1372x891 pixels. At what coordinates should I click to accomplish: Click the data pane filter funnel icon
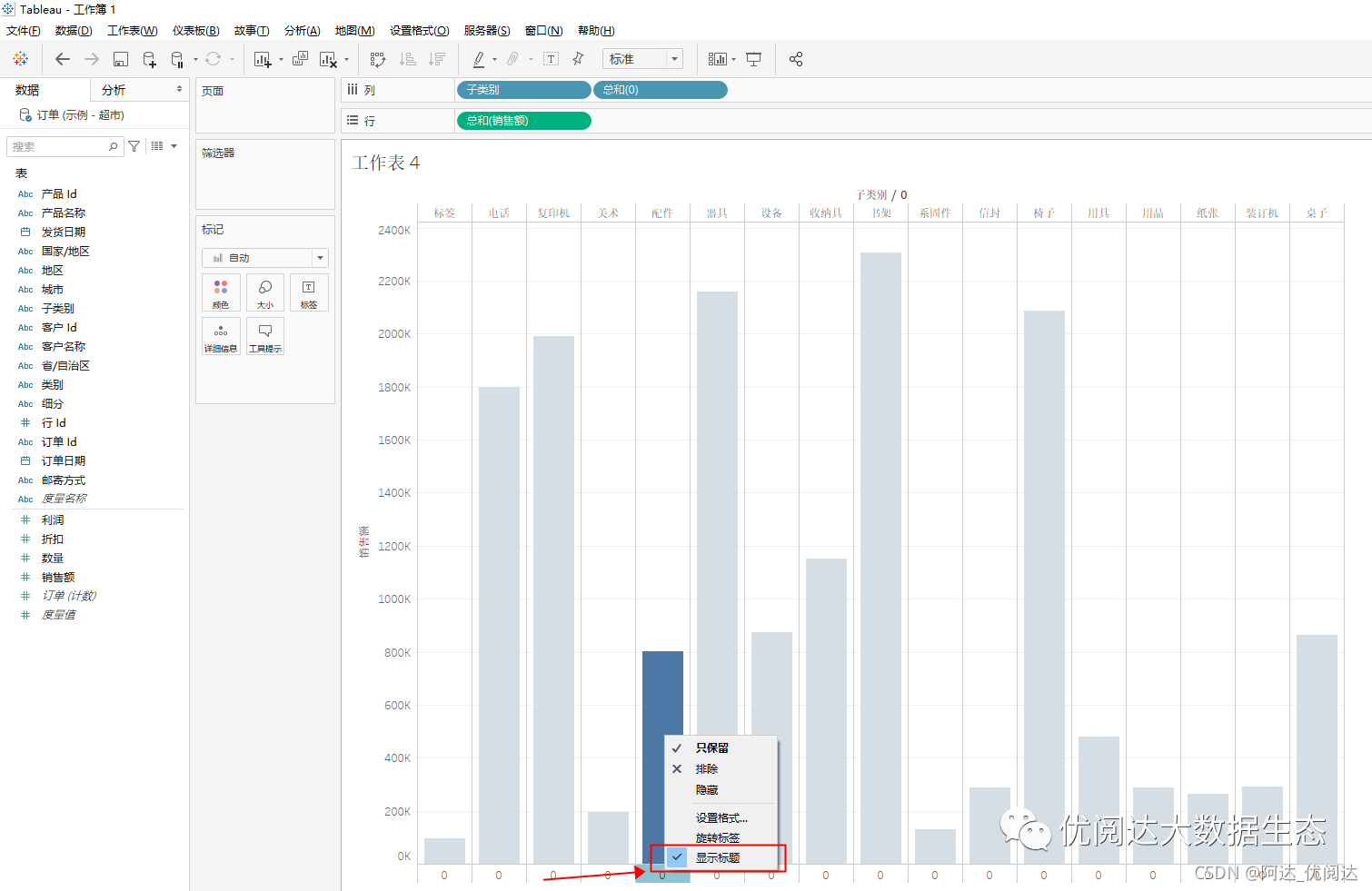134,146
